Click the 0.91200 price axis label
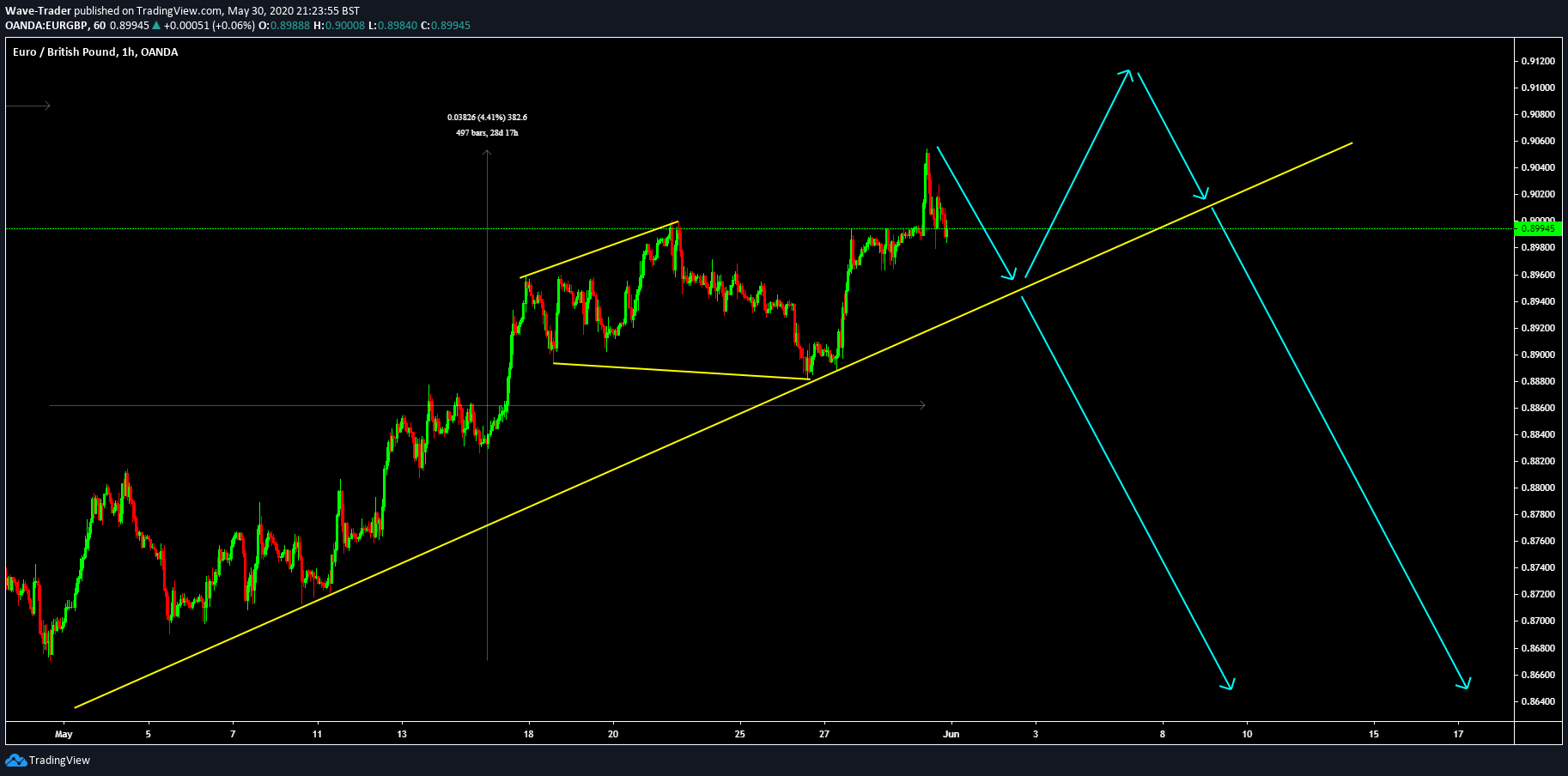1568x776 pixels. click(1537, 61)
